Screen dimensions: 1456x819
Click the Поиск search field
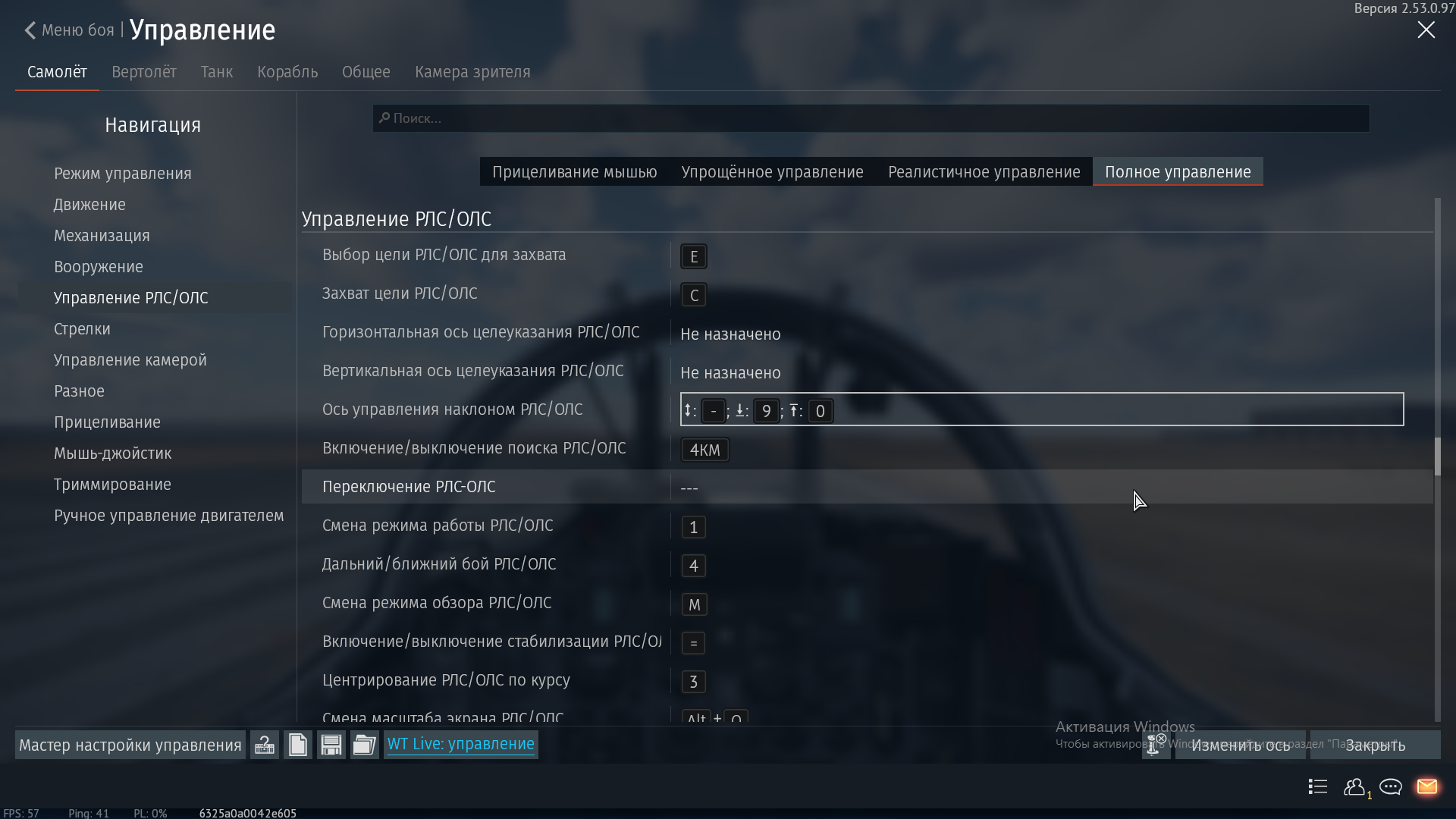click(871, 118)
